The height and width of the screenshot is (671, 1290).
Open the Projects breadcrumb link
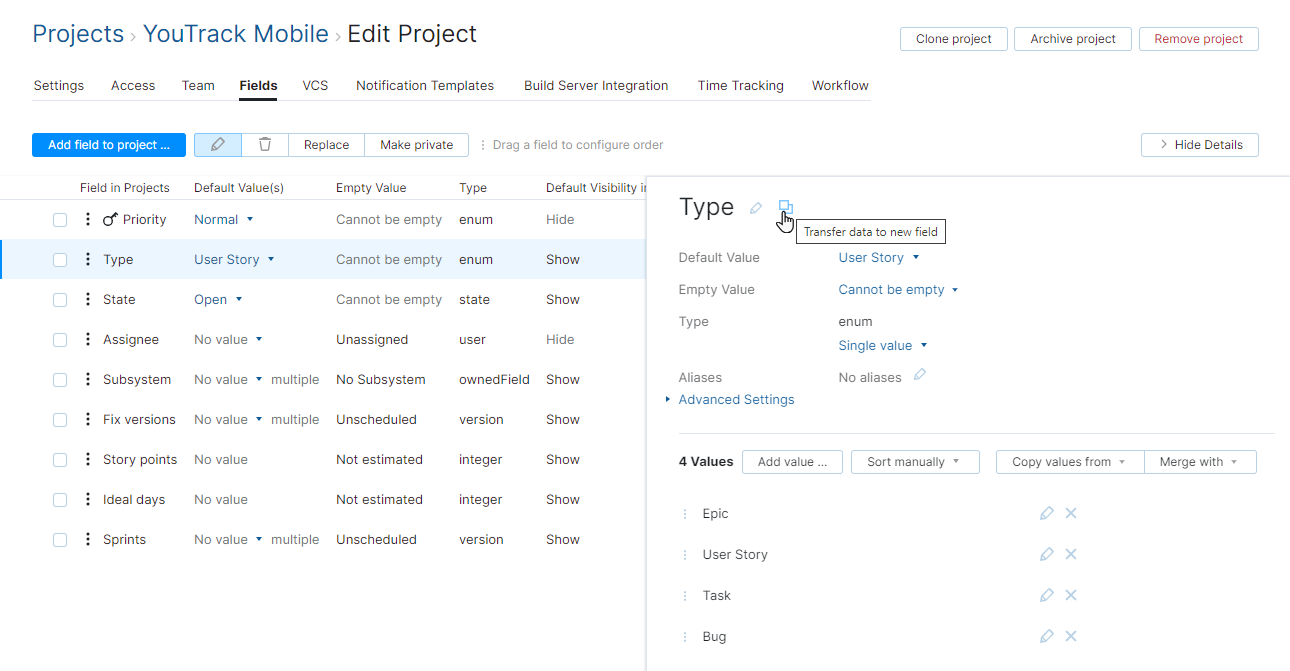tap(77, 33)
